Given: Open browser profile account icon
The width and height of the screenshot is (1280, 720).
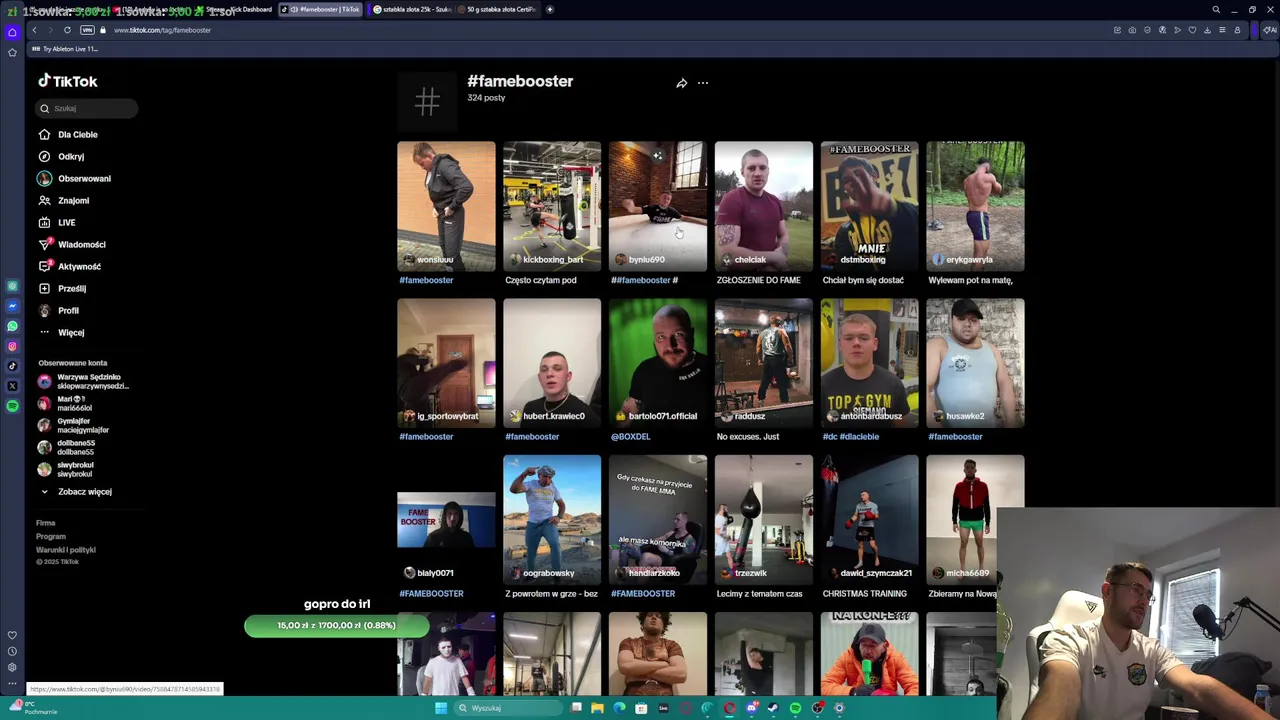Looking at the screenshot, I should 1237,30.
